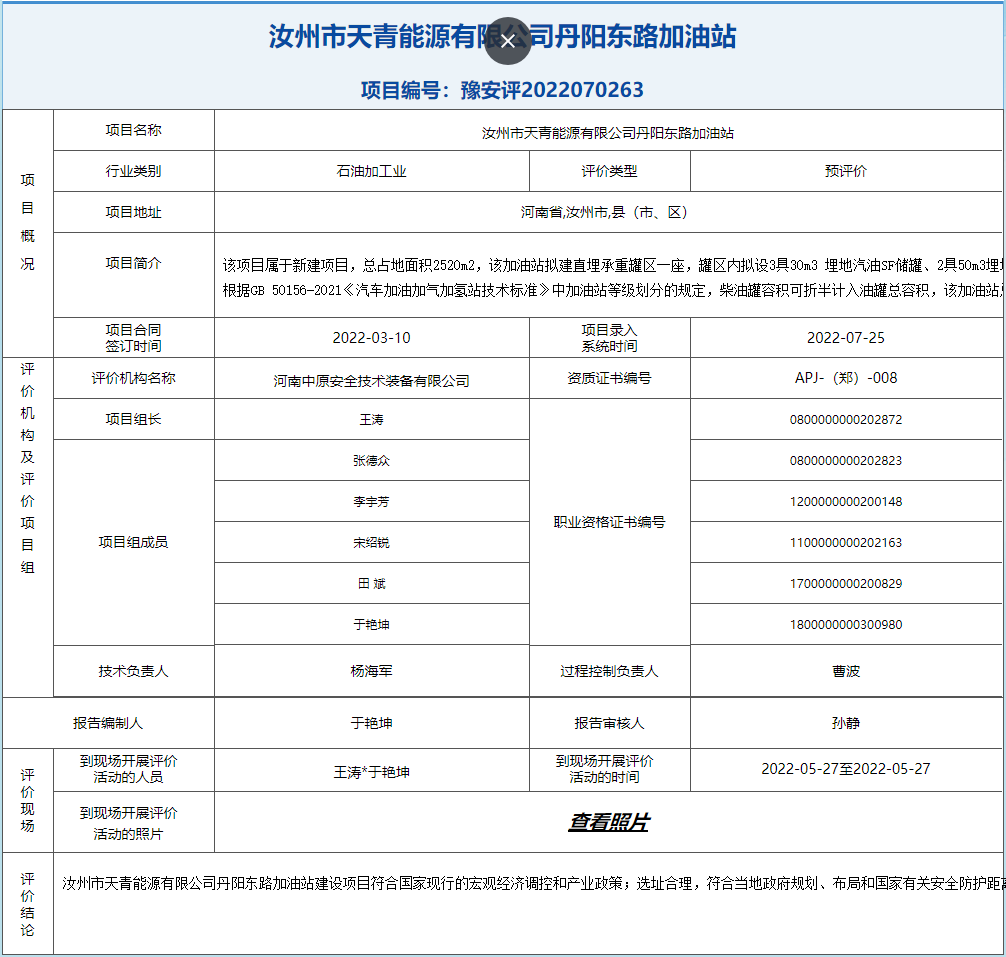The width and height of the screenshot is (1006, 957).
Task: Click the 评价机构名称 label
Action: (133, 378)
